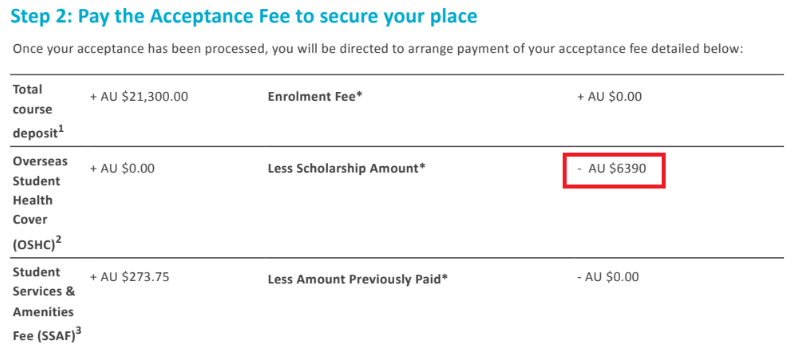Viewport: 796px width, 362px height.
Task: Click the Less Scholarship Amount label
Action: [x=346, y=169]
